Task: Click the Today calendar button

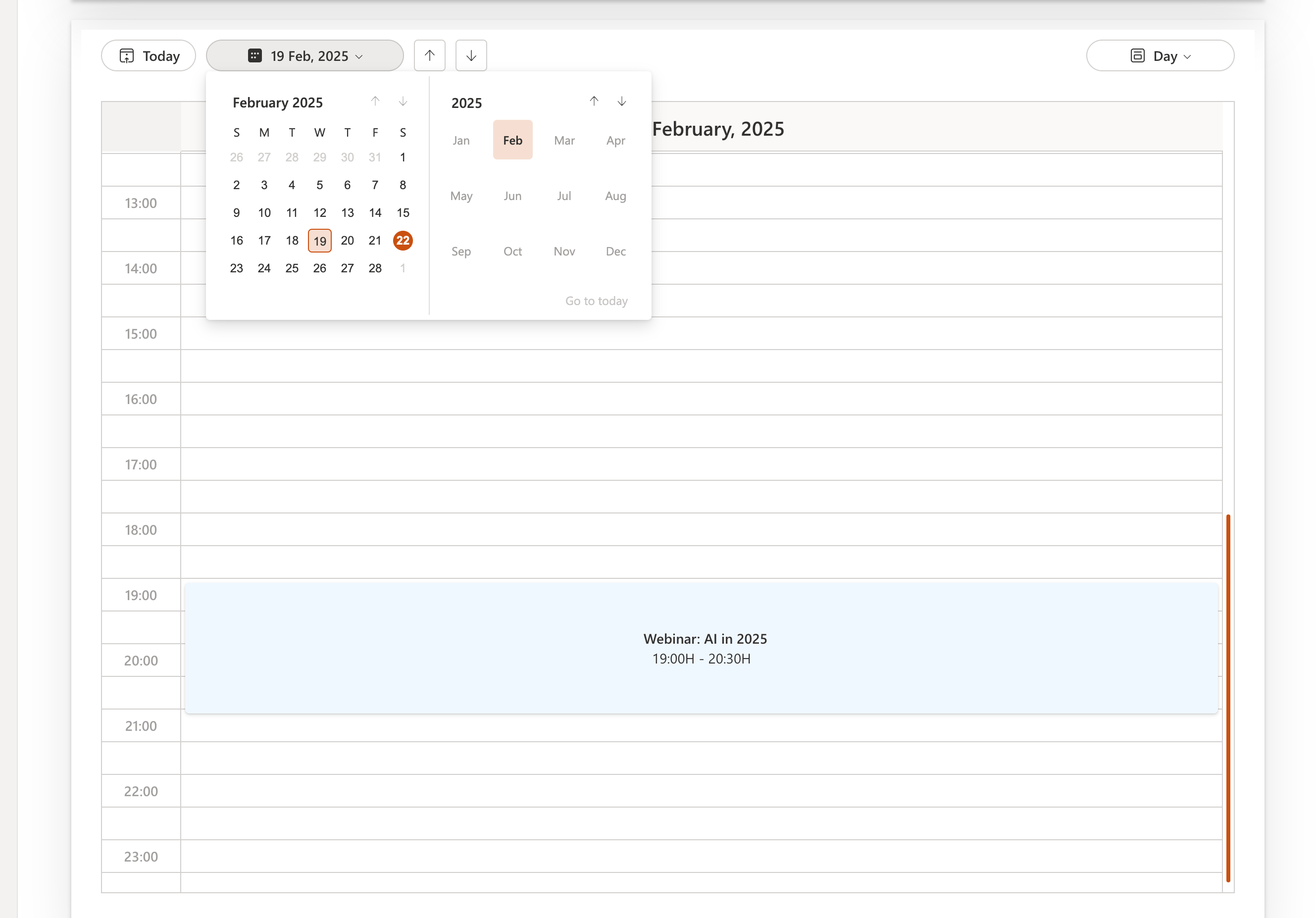Action: click(x=149, y=55)
